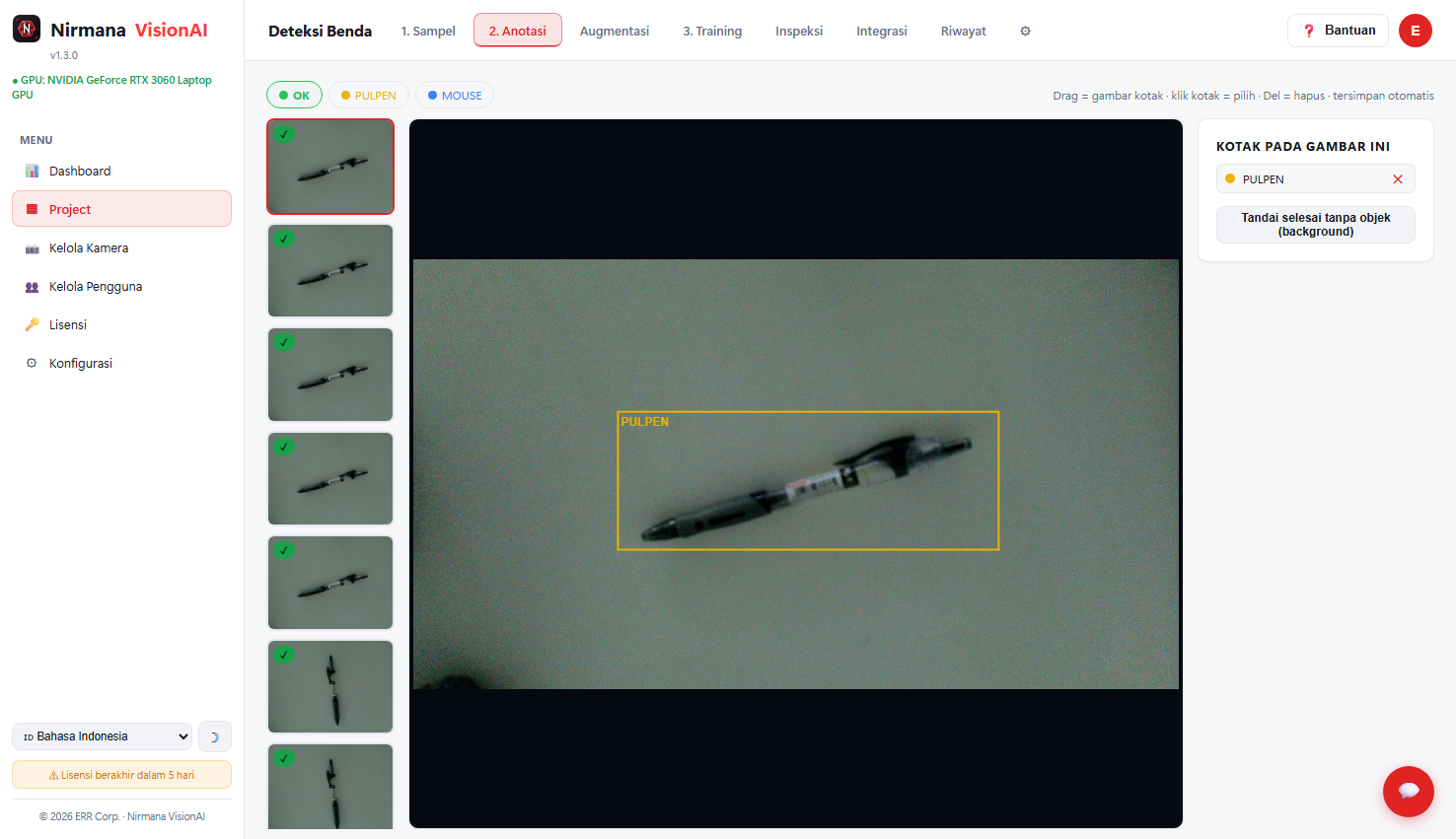Screen dimensions: 1456x839
Task: Expand the Bahasa Indonesia language dropdown
Action: pyautogui.click(x=102, y=736)
